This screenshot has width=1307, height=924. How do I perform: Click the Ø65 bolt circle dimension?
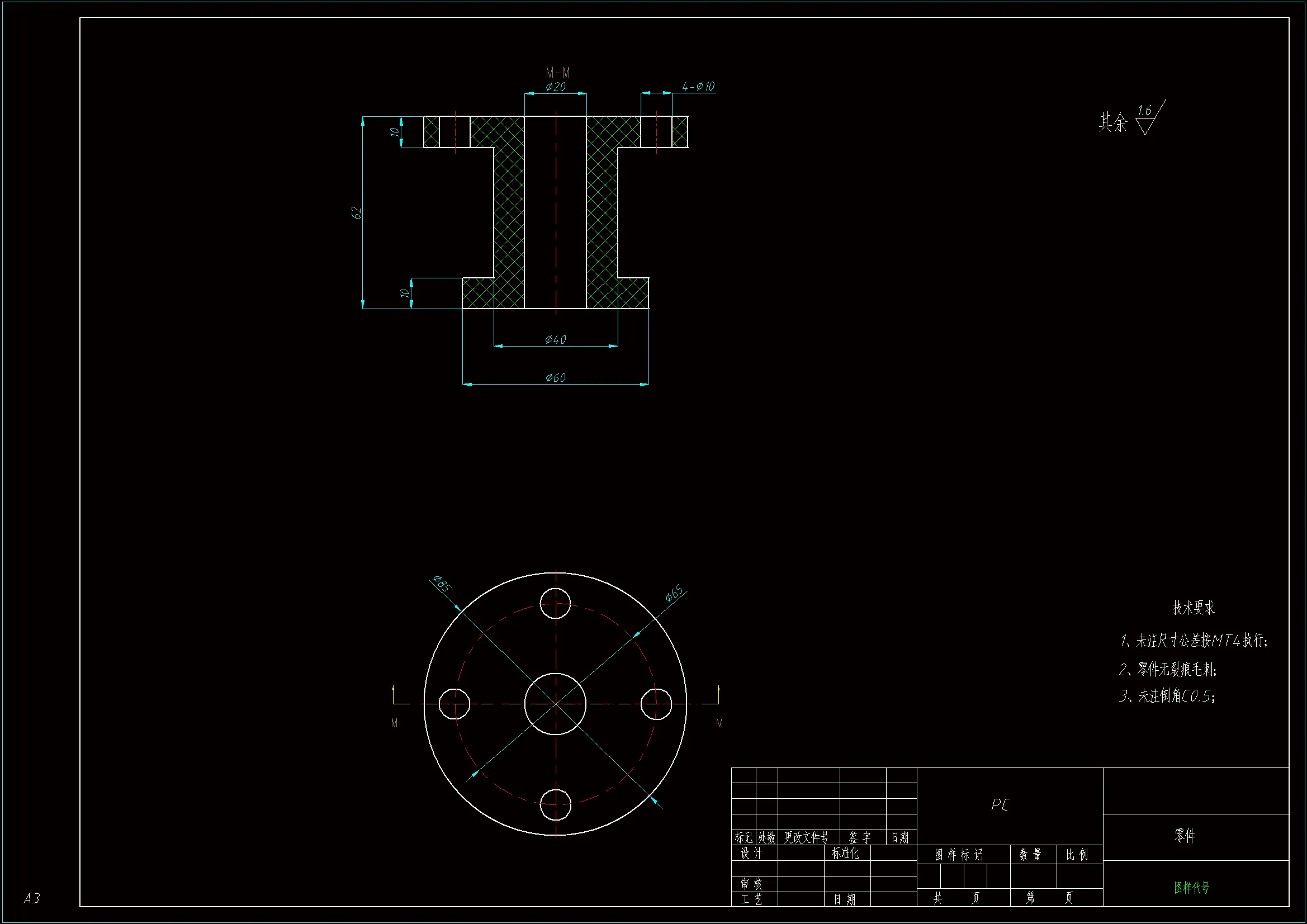click(x=674, y=594)
